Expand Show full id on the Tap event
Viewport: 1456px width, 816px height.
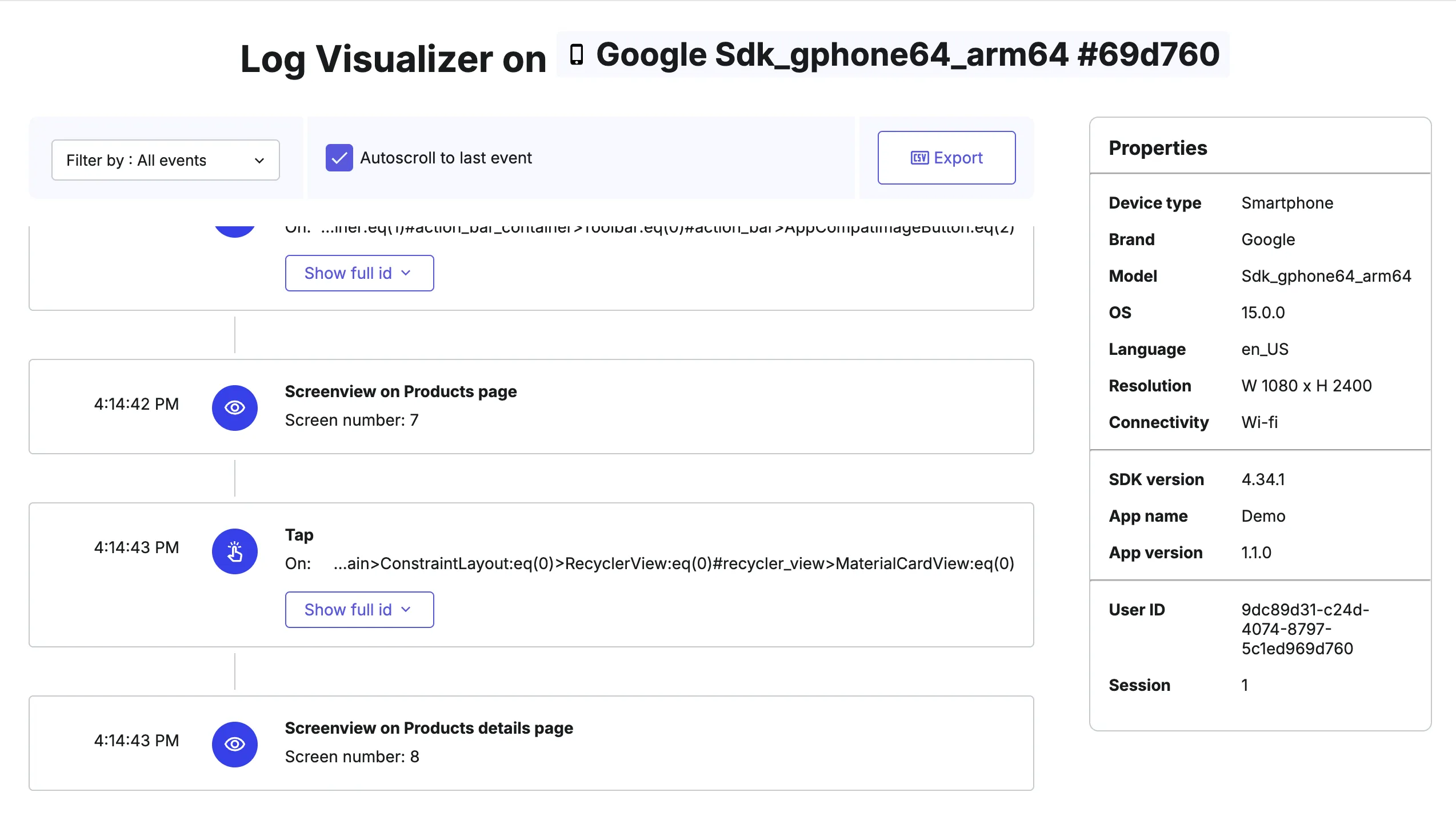click(359, 609)
